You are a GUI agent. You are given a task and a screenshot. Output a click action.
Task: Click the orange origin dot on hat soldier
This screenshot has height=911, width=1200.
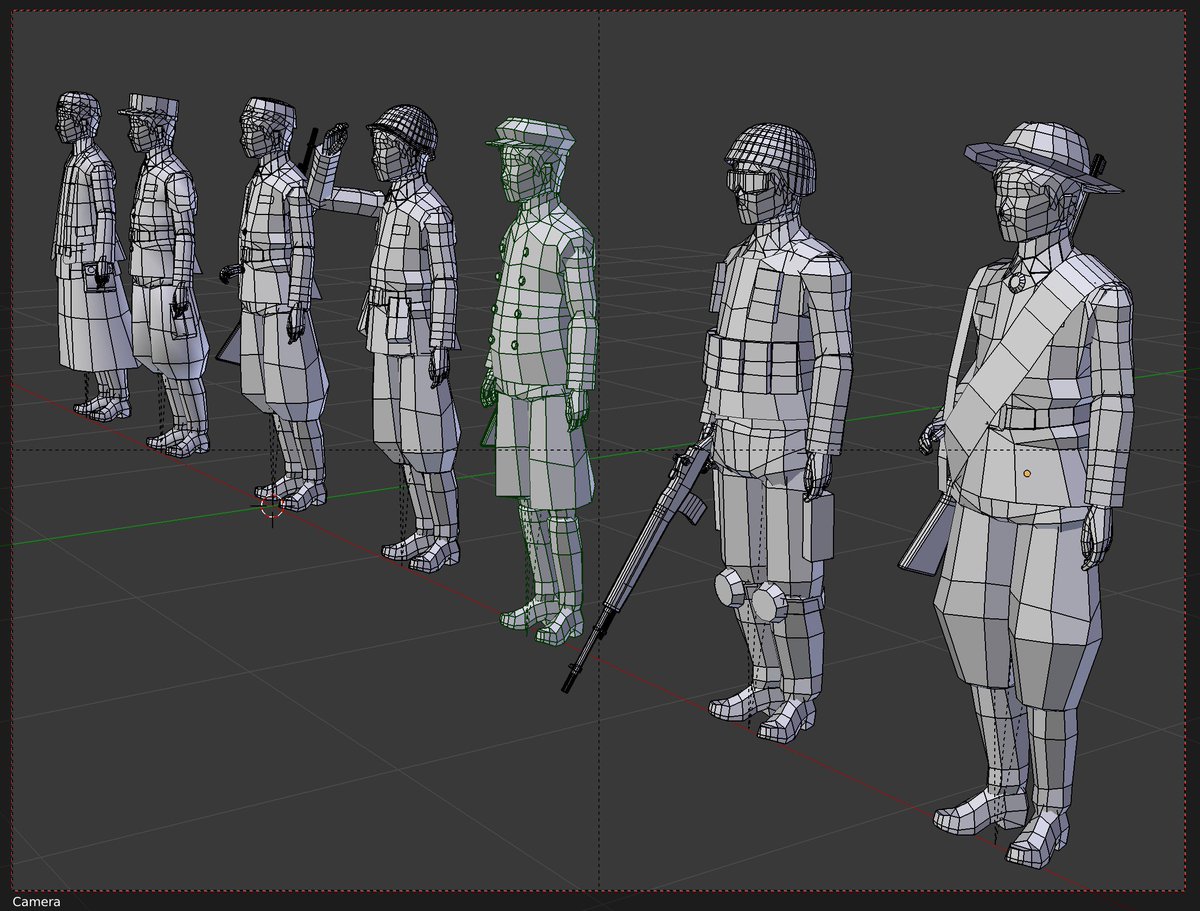click(1027, 472)
